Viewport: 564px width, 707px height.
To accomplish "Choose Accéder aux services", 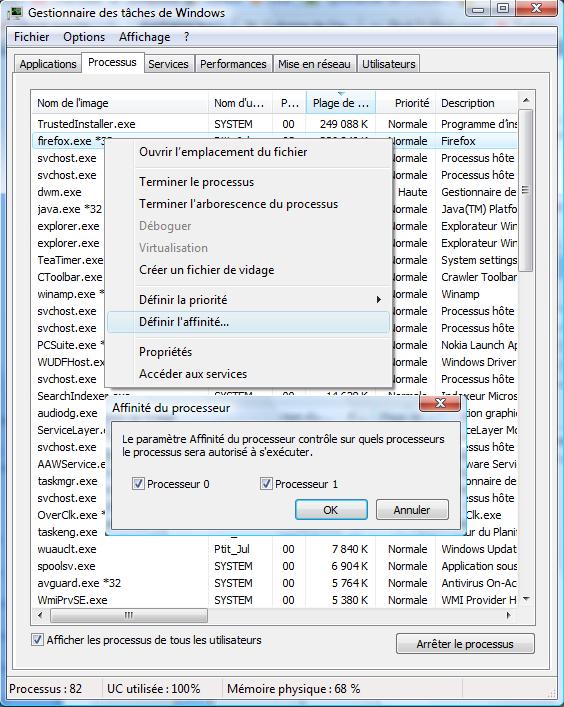I will (248, 374).
